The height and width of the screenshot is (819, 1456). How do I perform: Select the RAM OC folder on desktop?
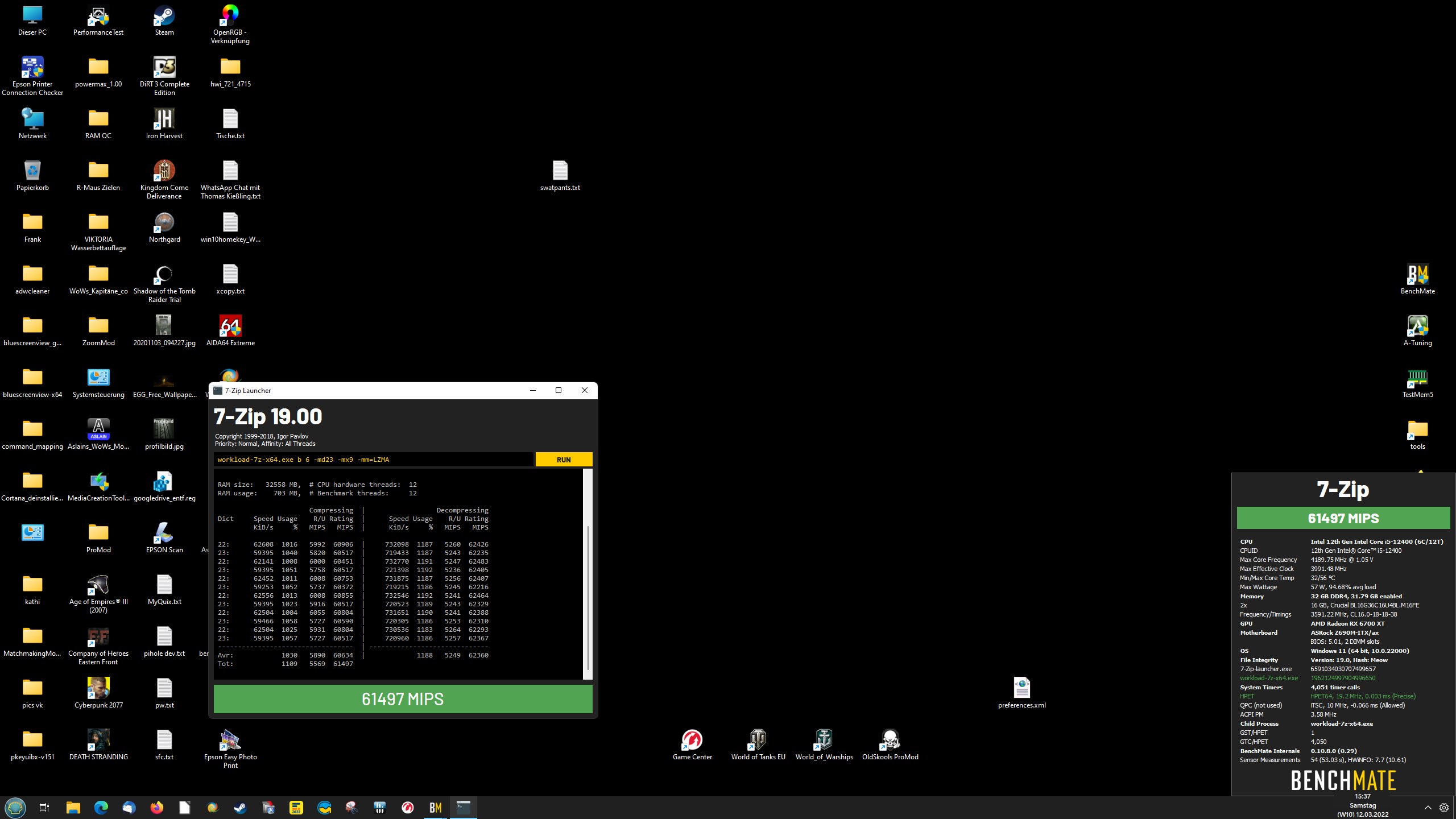coord(98,124)
